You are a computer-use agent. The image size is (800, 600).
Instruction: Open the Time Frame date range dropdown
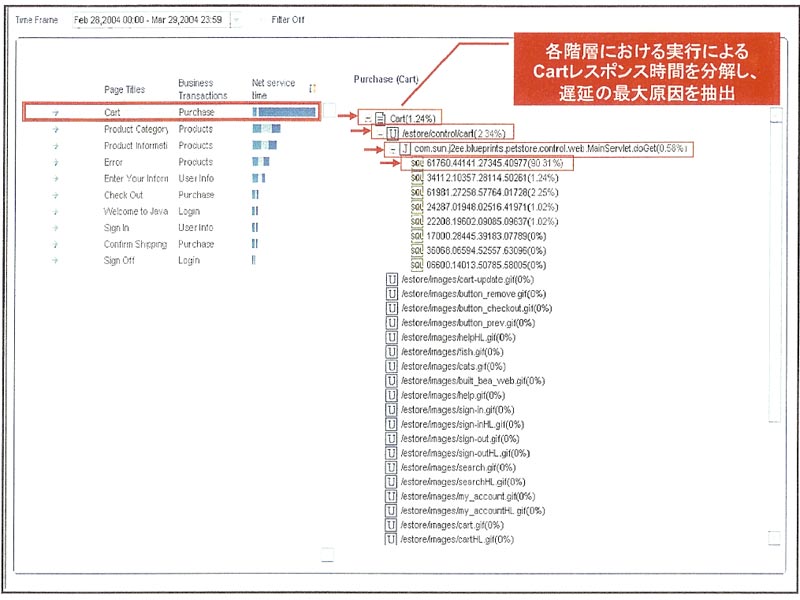point(236,19)
